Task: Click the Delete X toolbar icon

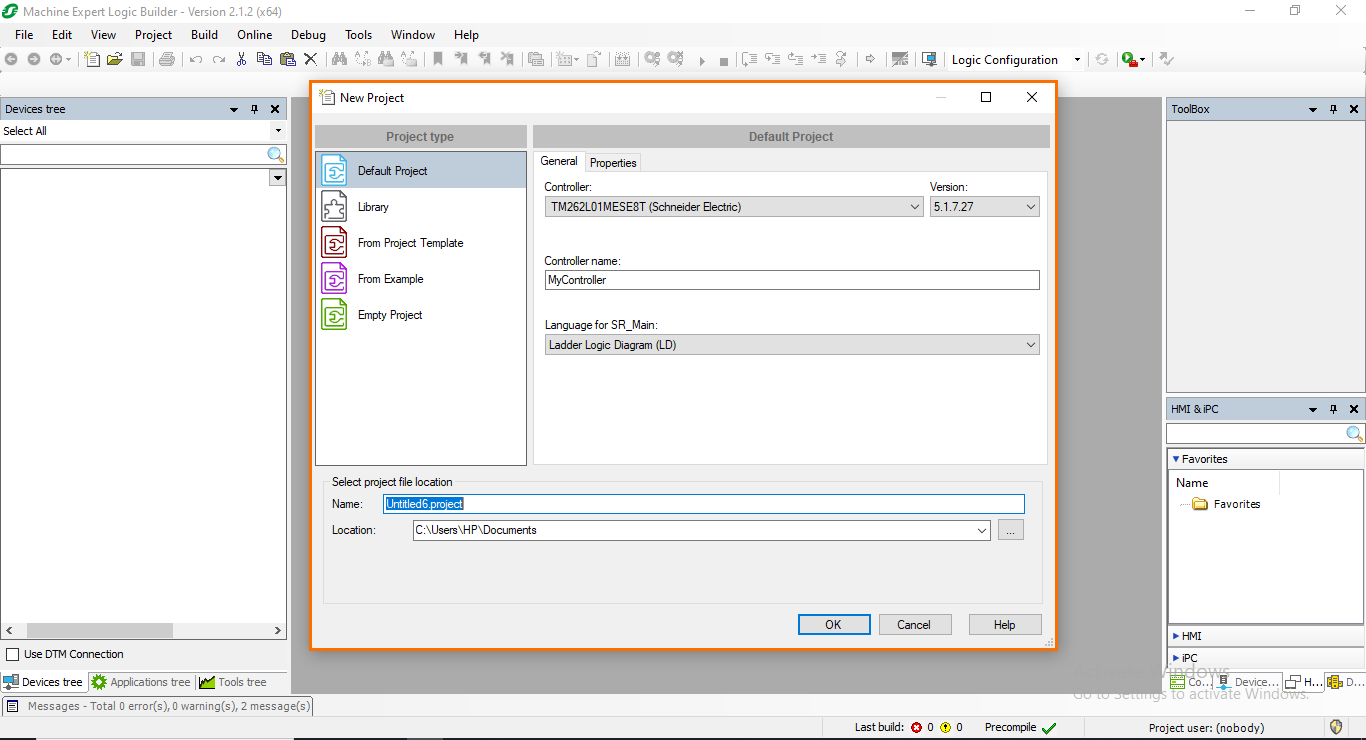Action: click(x=310, y=59)
